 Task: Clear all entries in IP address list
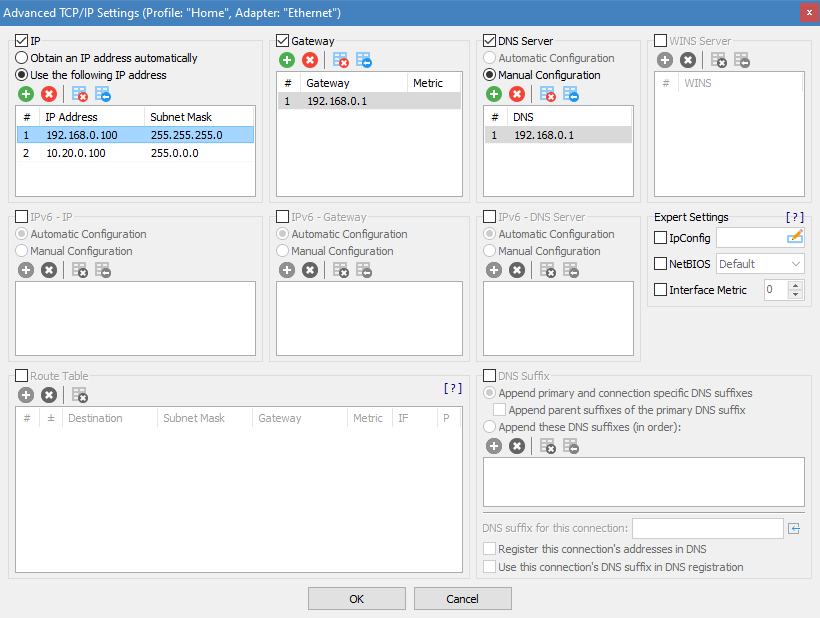79,94
